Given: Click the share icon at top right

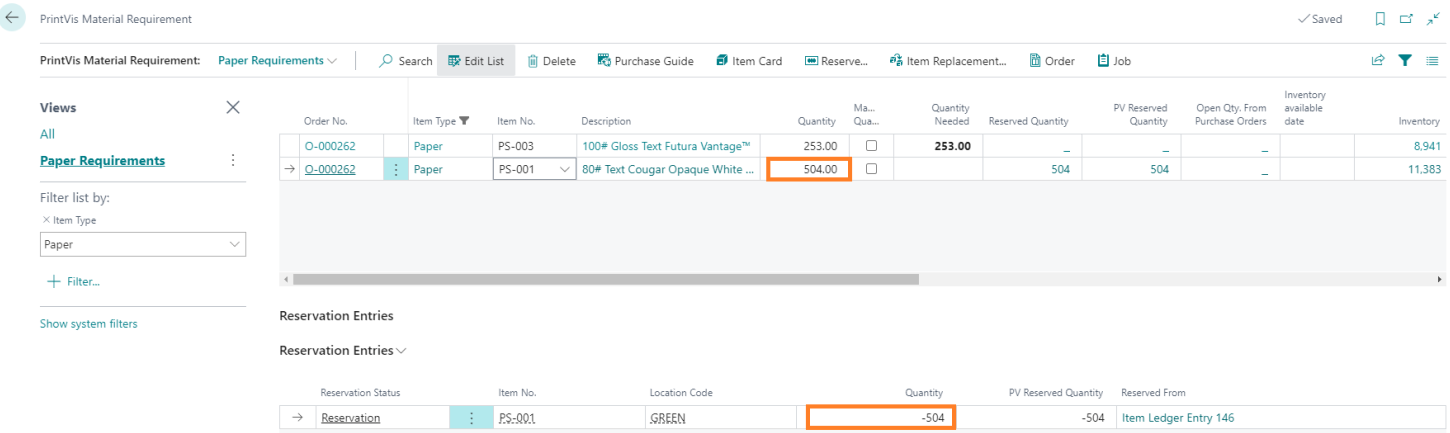Looking at the screenshot, I should (1378, 61).
